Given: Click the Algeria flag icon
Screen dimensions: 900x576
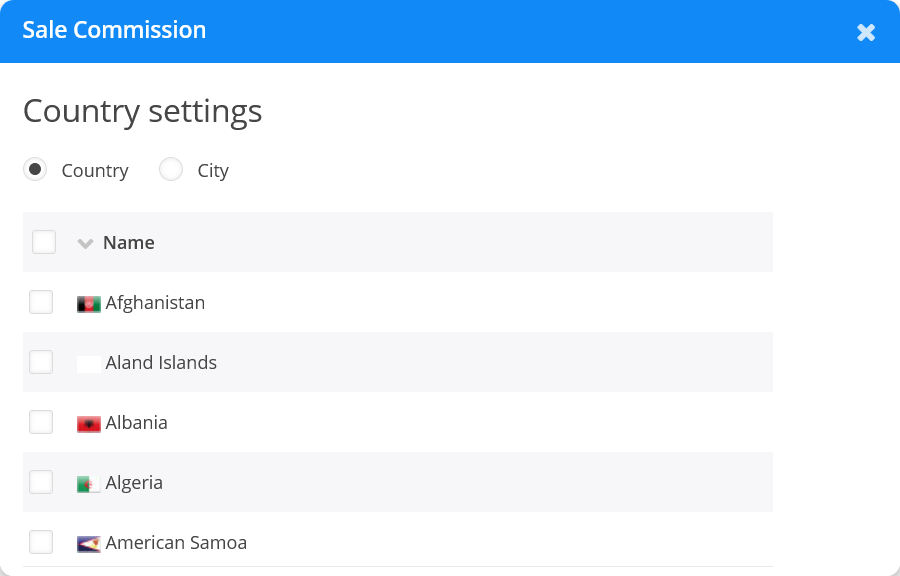Looking at the screenshot, I should (x=89, y=484).
